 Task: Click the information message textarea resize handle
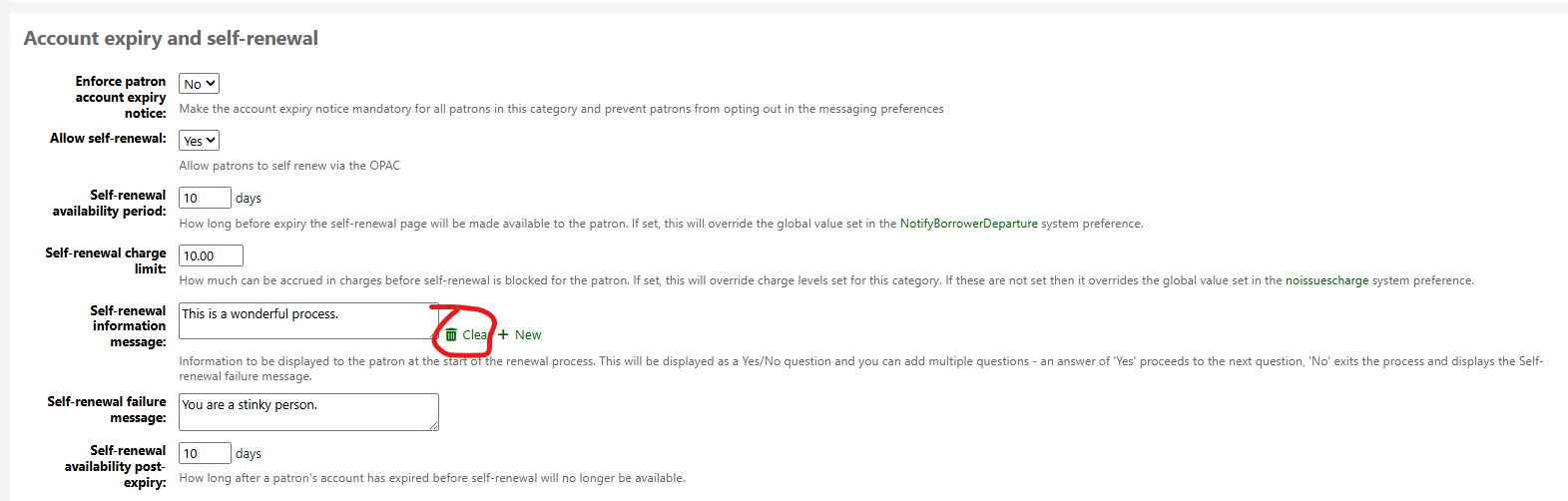click(x=434, y=334)
